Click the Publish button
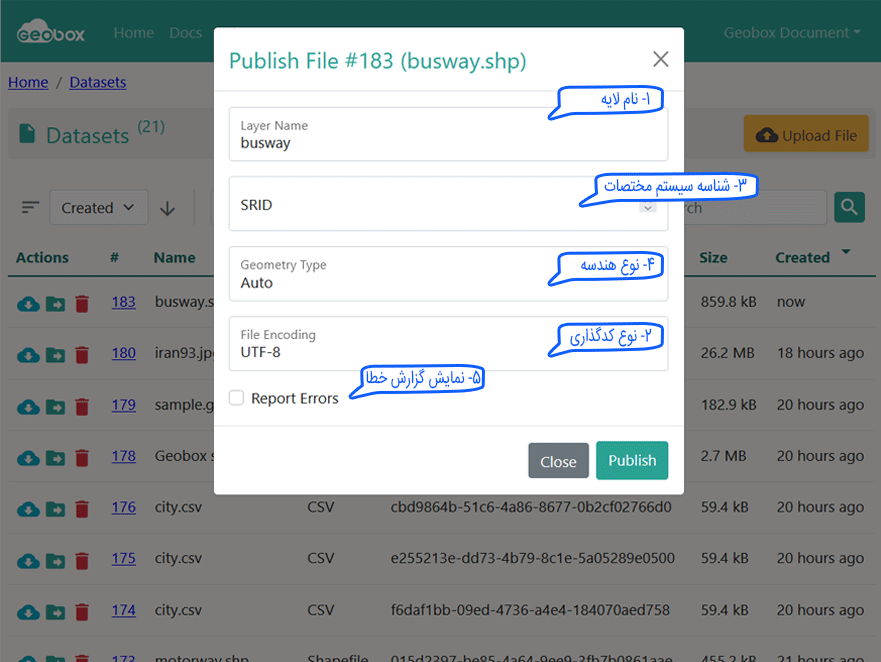Screen dimensions: 881x662 click(631, 461)
